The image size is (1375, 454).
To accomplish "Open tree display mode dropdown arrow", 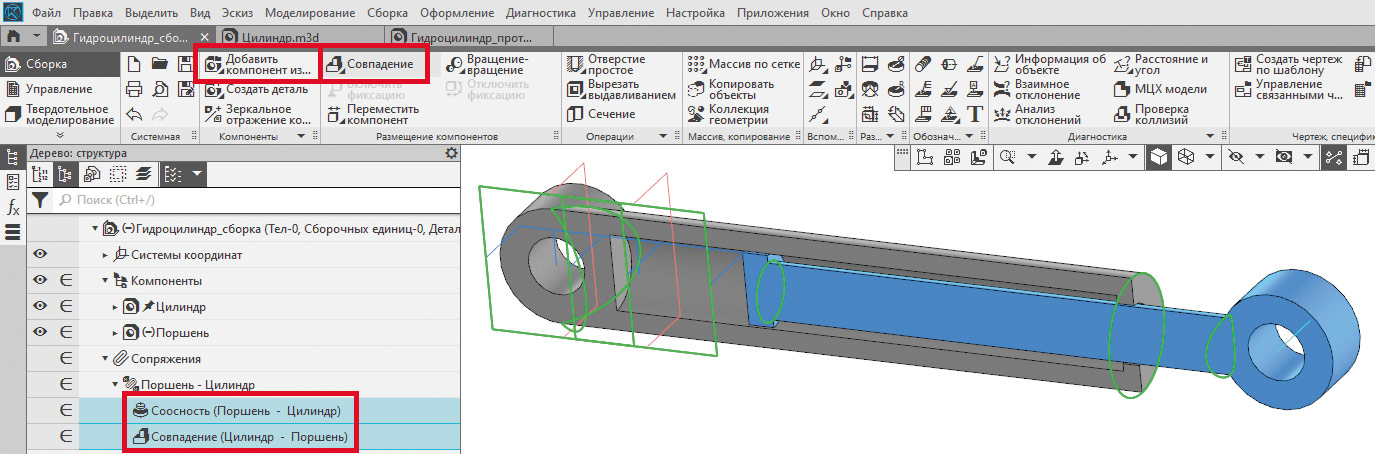I will pos(197,174).
